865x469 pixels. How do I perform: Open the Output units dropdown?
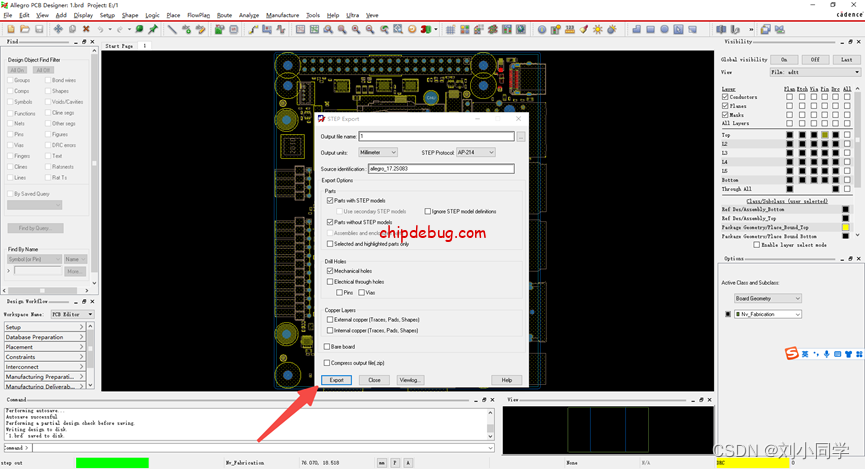(378, 152)
